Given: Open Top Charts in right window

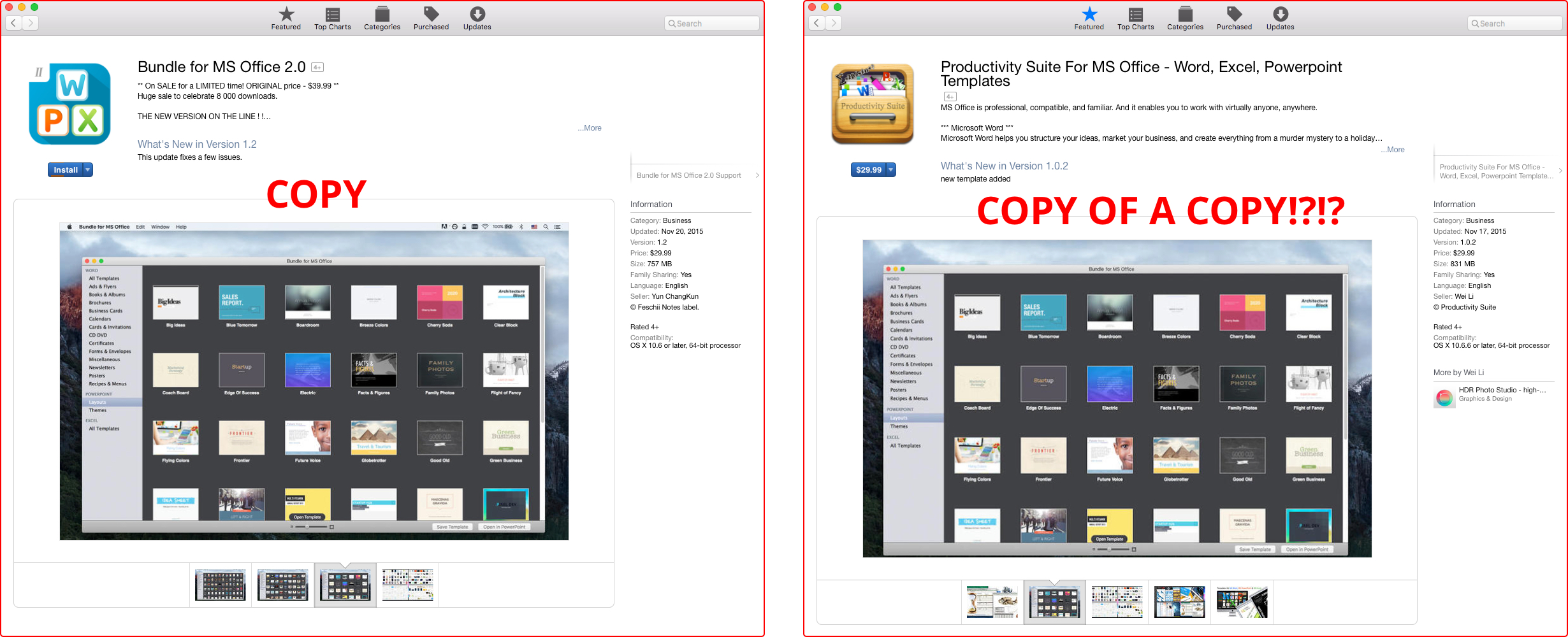Looking at the screenshot, I should [x=1136, y=18].
